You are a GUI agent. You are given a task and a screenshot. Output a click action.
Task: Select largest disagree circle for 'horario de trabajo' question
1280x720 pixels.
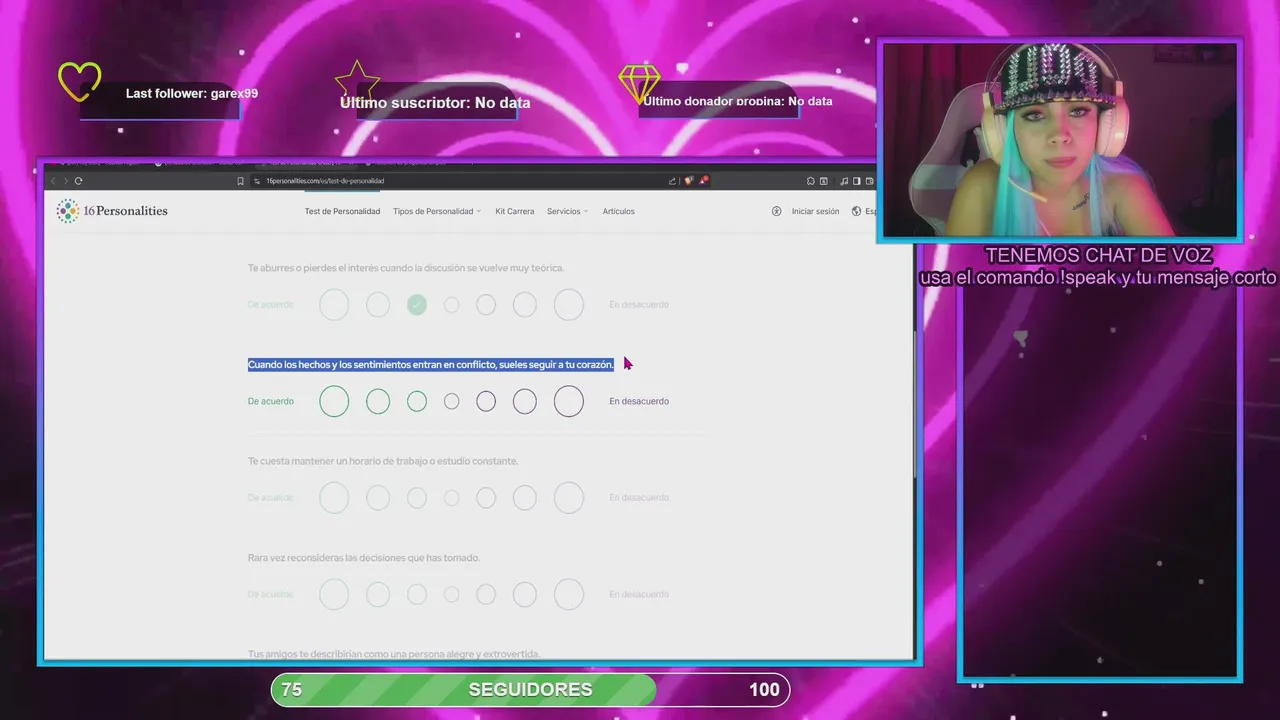pos(569,497)
